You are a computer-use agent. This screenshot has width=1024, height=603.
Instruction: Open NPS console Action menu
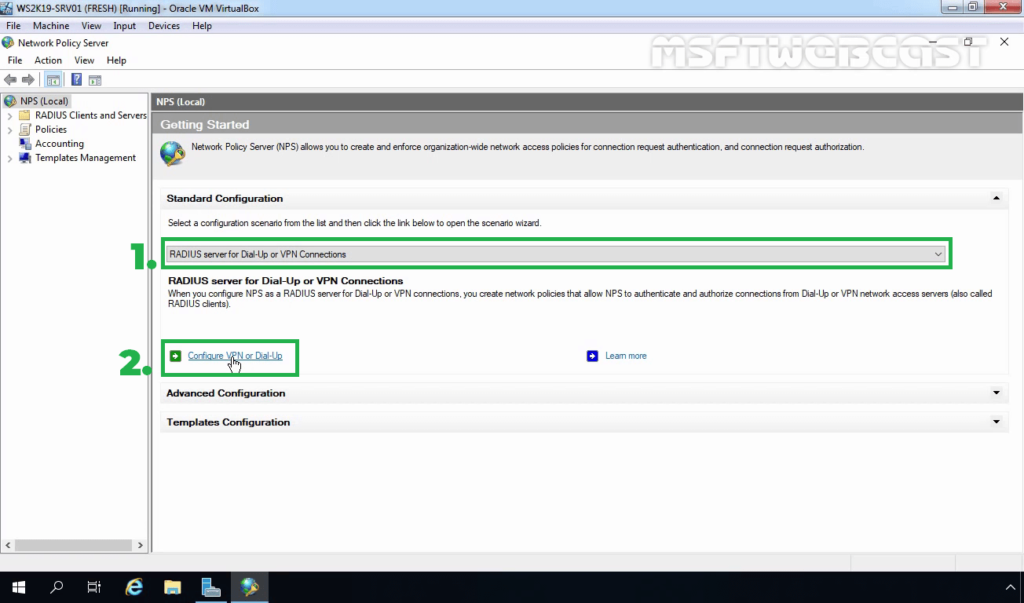(48, 60)
